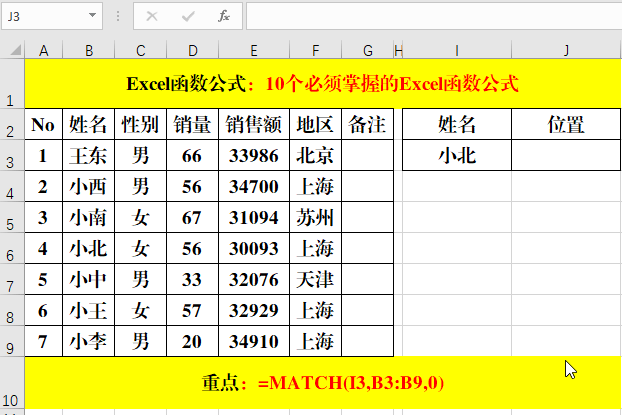622x415 pixels.
Task: Click the Cancel (X) formula bar icon
Action: (x=152, y=16)
